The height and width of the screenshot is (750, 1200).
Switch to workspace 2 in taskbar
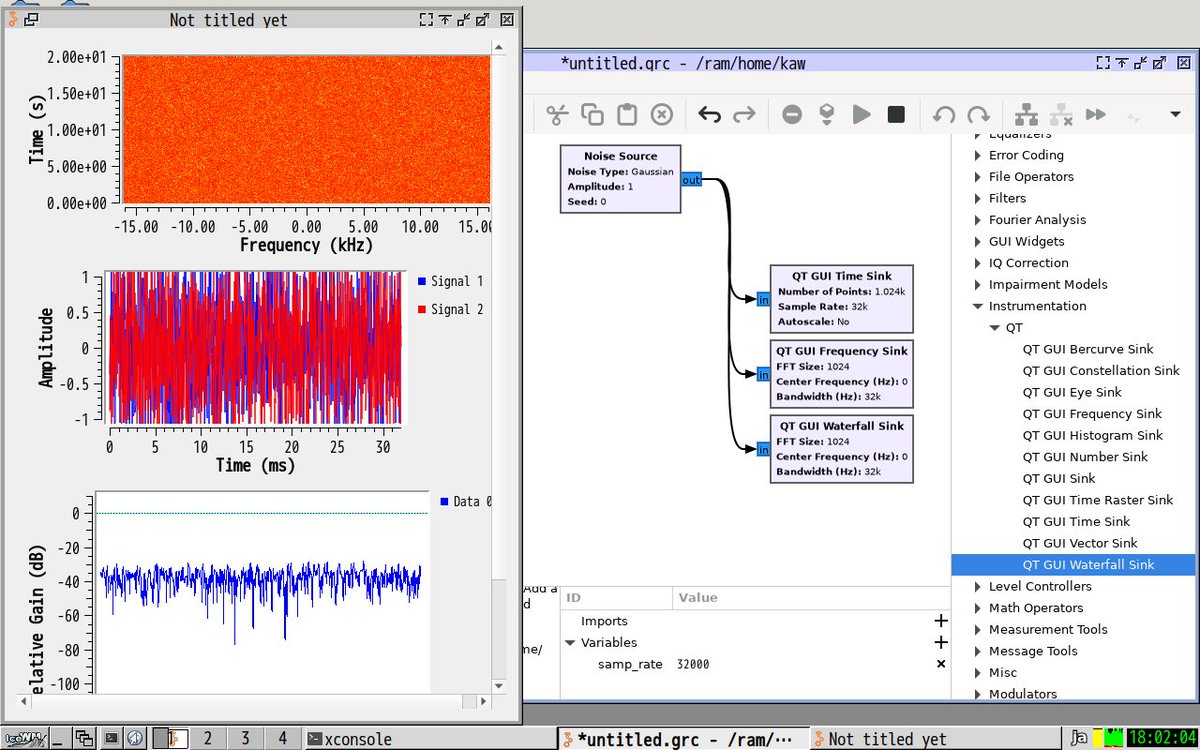[x=208, y=738]
